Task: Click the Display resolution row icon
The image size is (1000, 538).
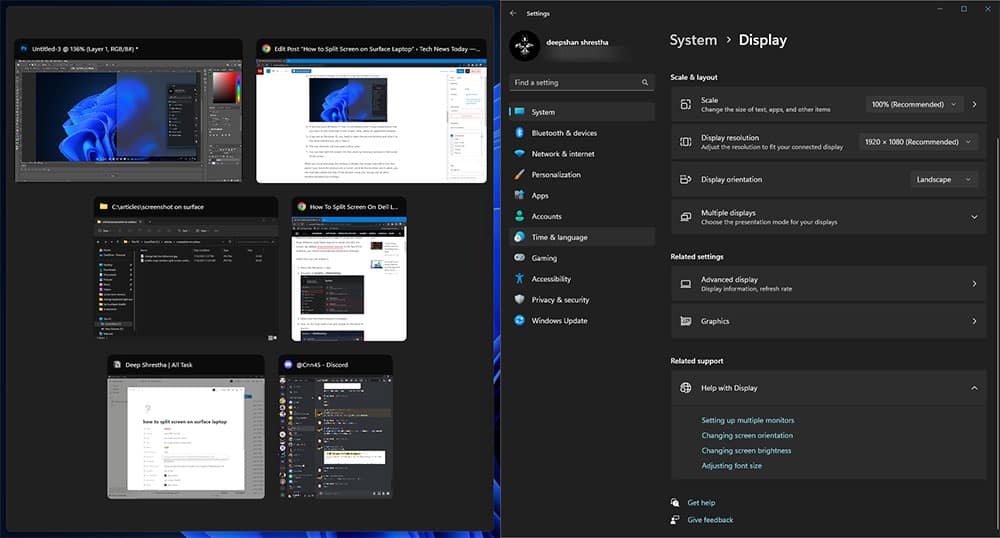Action: [x=686, y=142]
